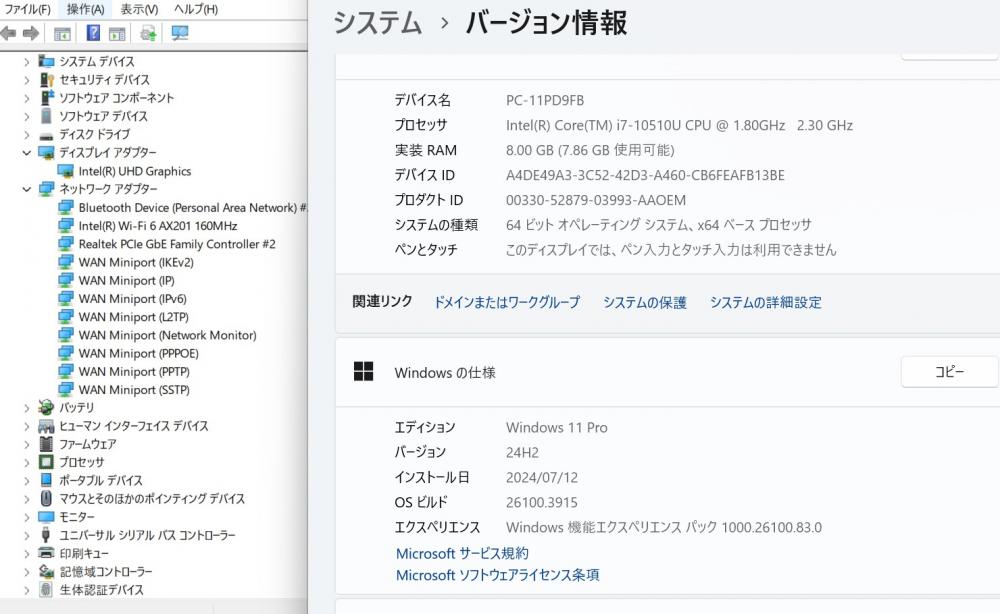Image resolution: width=1000 pixels, height=614 pixels.
Task: Expand the ポータブル デバイス node
Action: point(26,481)
